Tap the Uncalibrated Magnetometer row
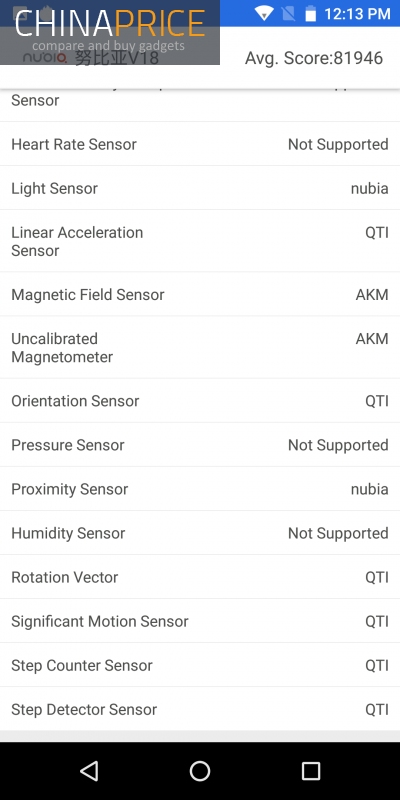The height and width of the screenshot is (800, 400). [200, 347]
